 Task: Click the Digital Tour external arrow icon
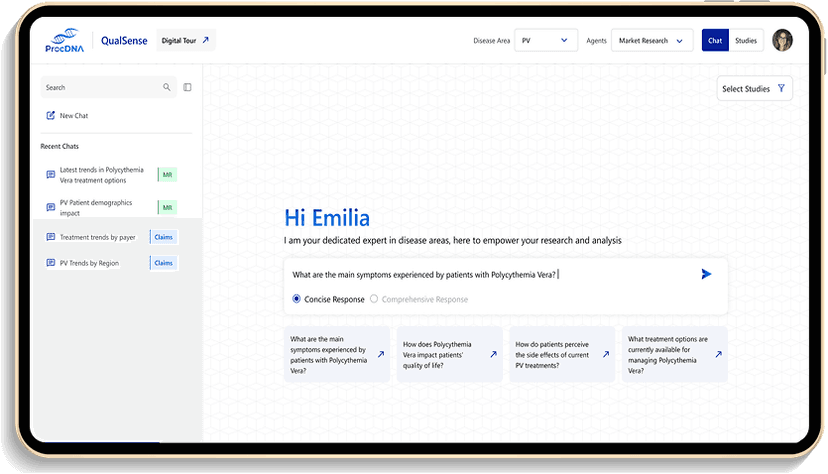click(x=206, y=40)
